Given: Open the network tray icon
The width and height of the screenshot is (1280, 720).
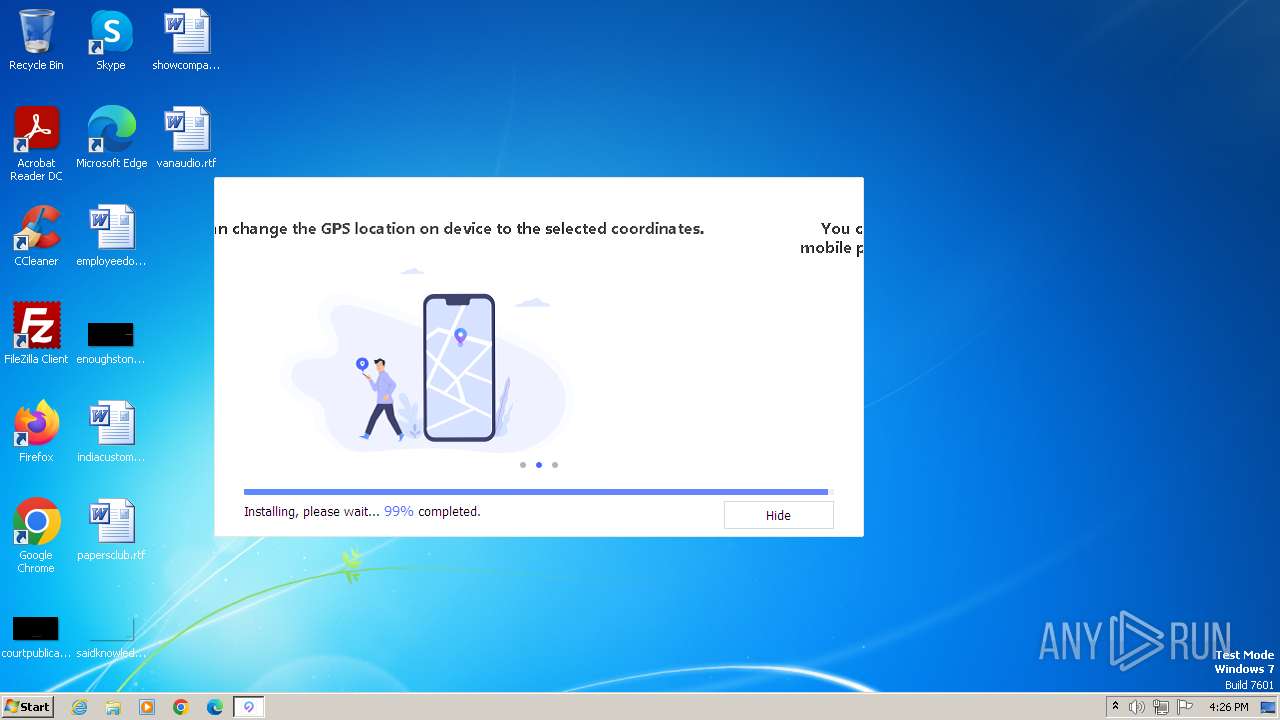Looking at the screenshot, I should [x=1161, y=707].
